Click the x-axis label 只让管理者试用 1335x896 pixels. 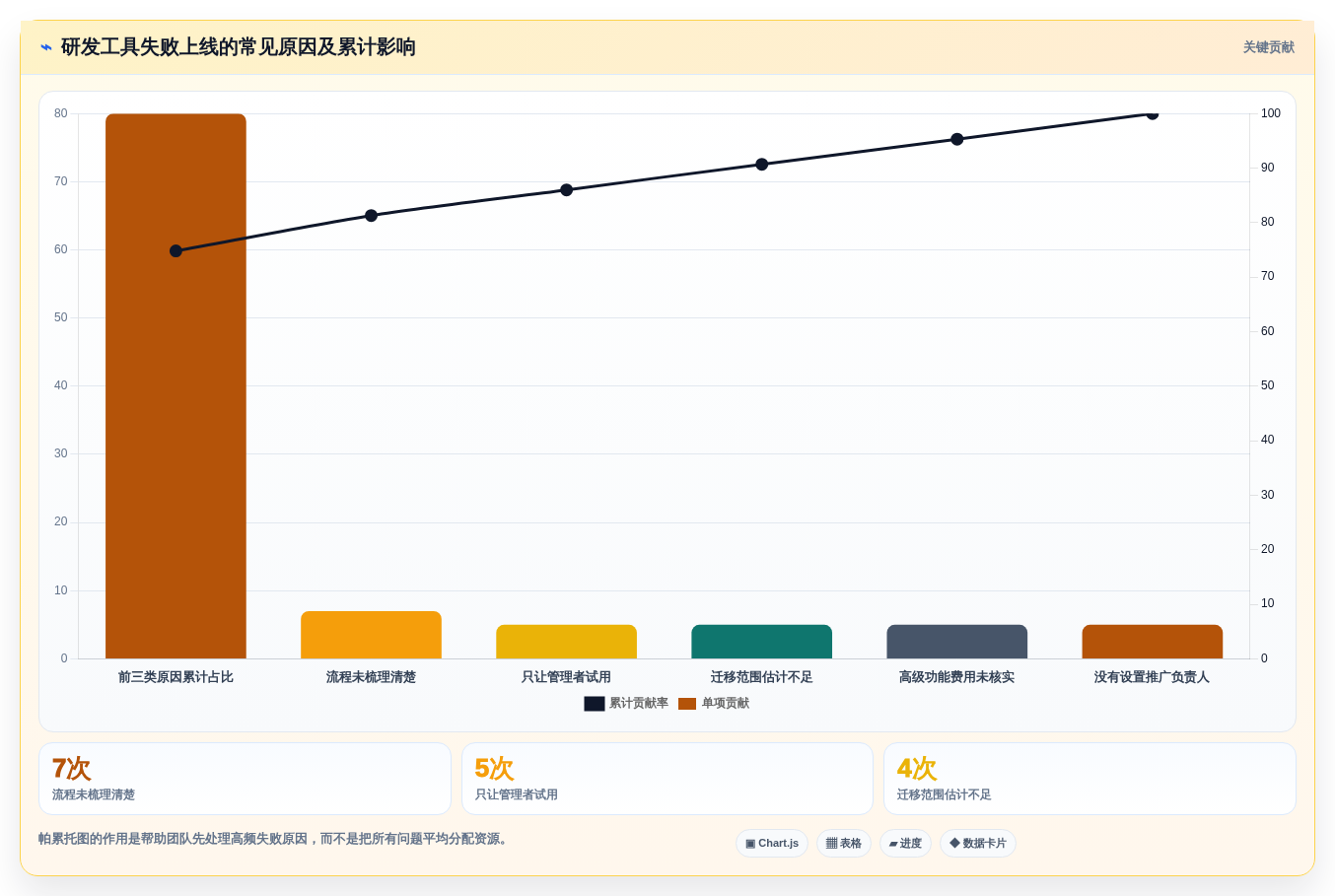coord(566,677)
